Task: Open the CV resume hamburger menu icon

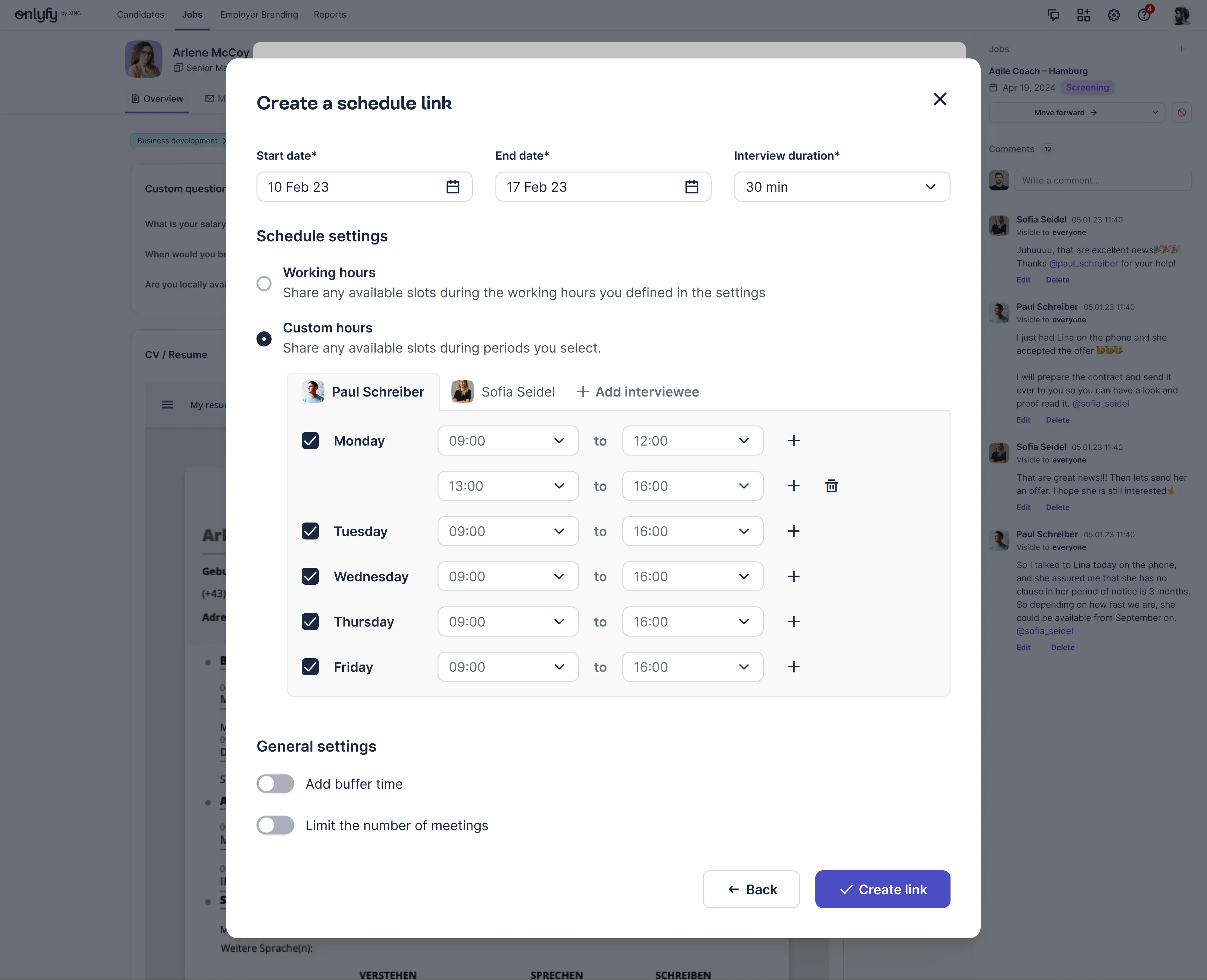Action: 167,405
